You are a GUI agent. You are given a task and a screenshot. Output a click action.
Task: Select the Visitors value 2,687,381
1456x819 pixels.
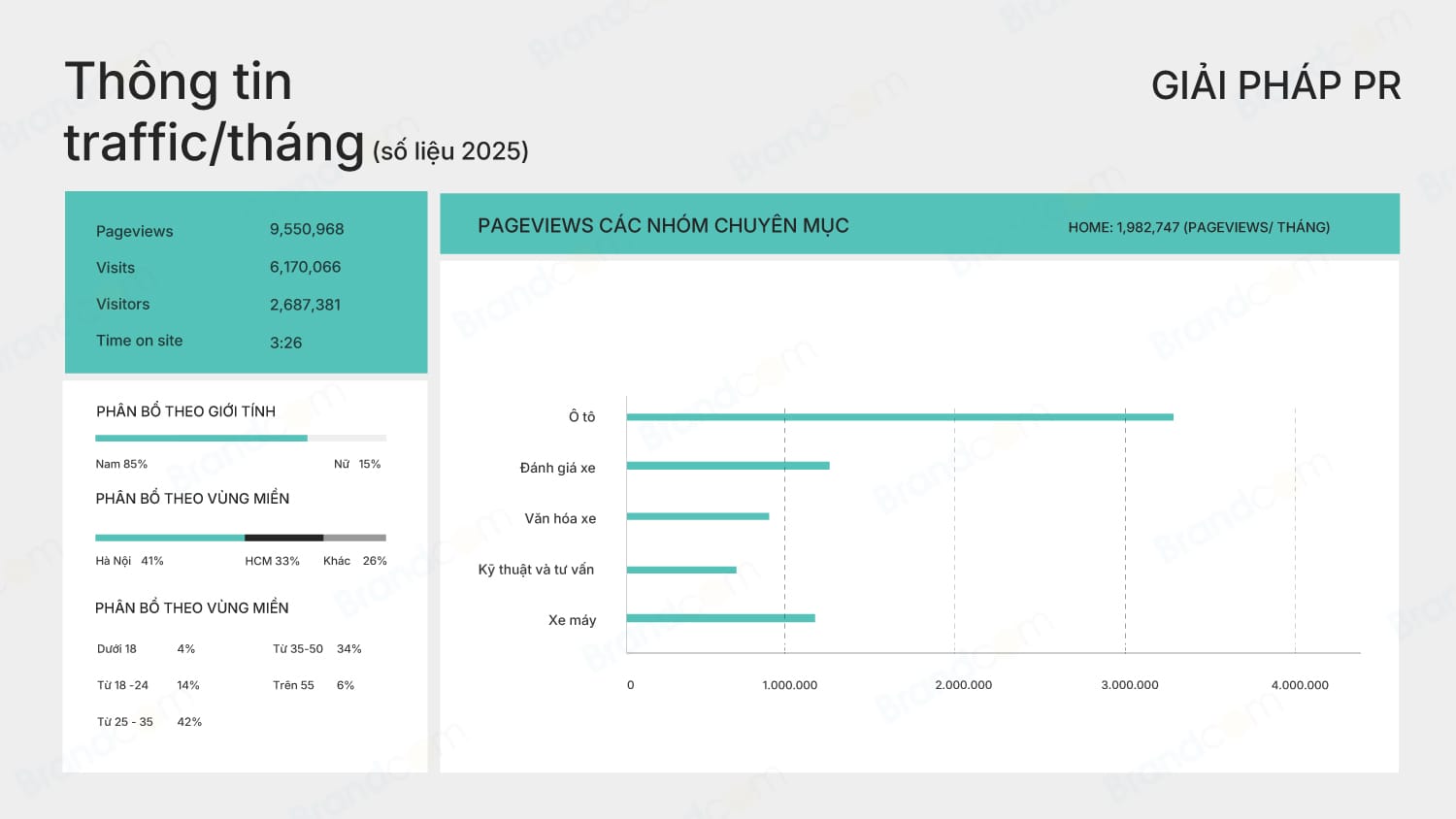305,305
